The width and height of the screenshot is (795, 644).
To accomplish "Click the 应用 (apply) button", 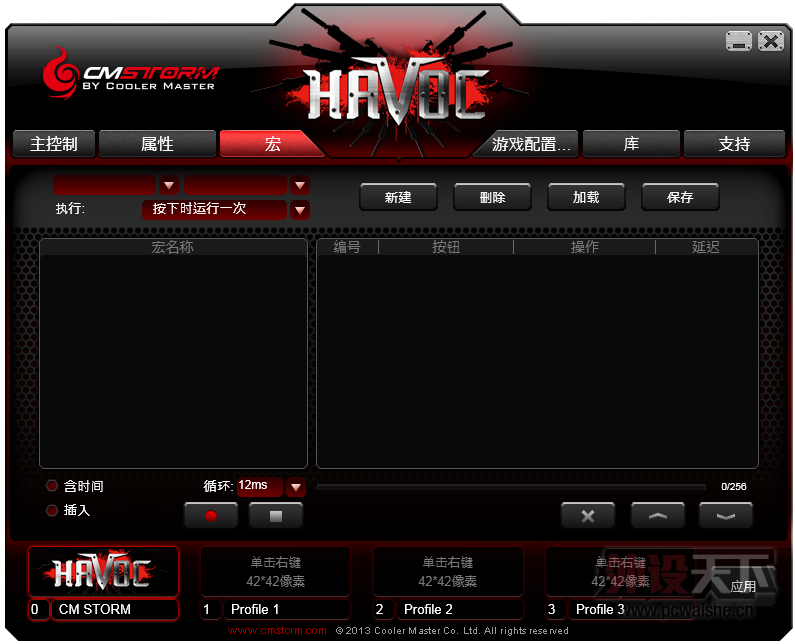I will coord(743,587).
